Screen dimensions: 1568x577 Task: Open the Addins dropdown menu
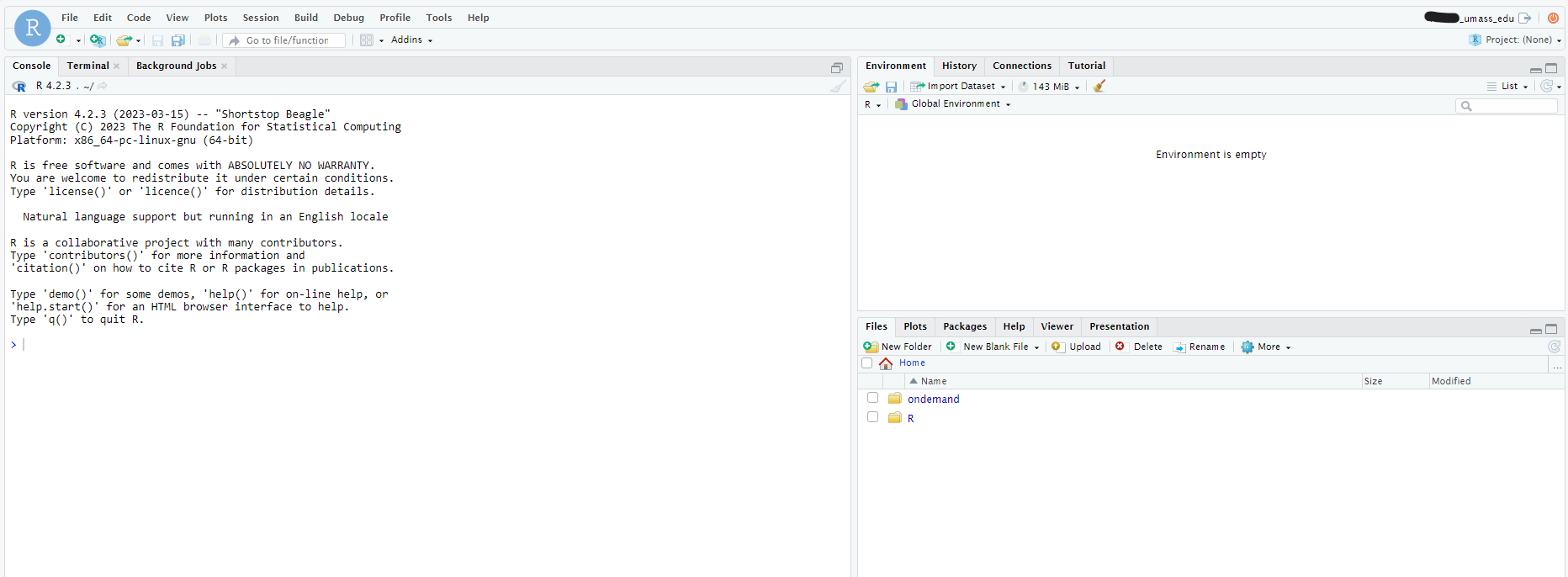(x=411, y=40)
